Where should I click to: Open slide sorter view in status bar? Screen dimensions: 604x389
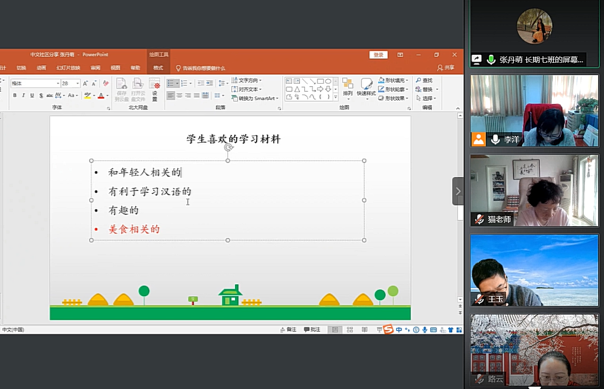tap(350, 330)
